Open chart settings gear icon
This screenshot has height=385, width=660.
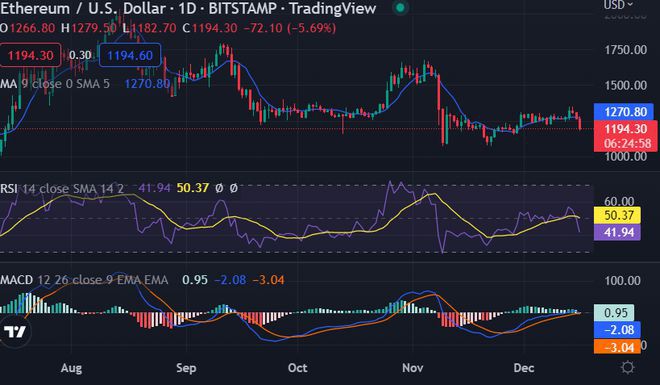pos(628,367)
